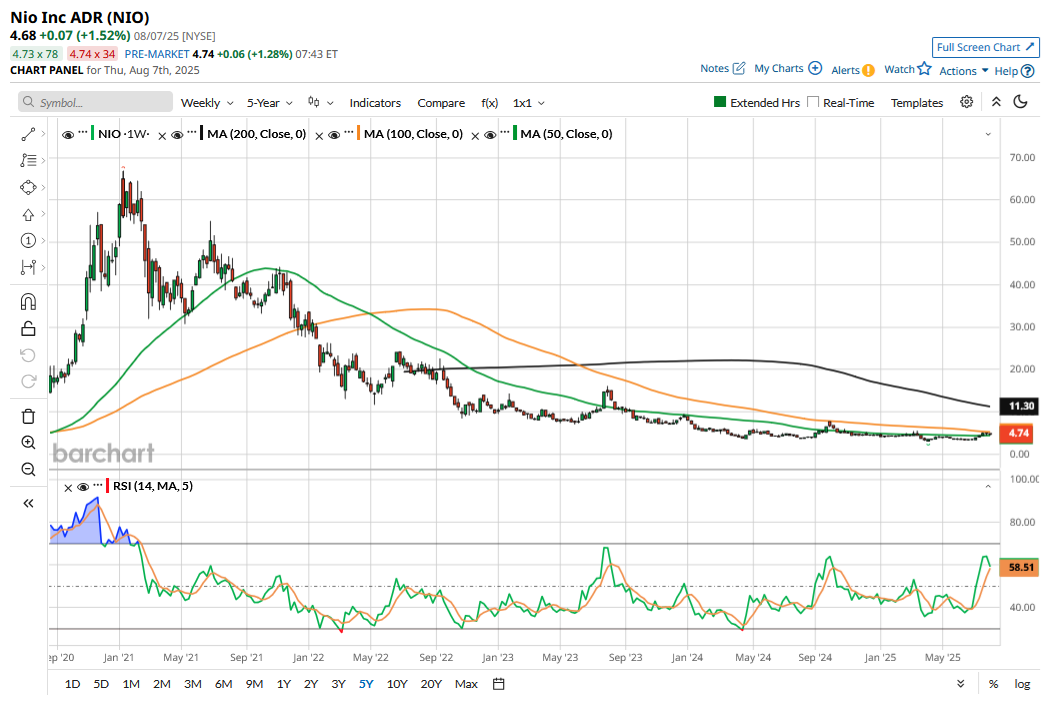Click the red RSI color swatch

coord(107,486)
